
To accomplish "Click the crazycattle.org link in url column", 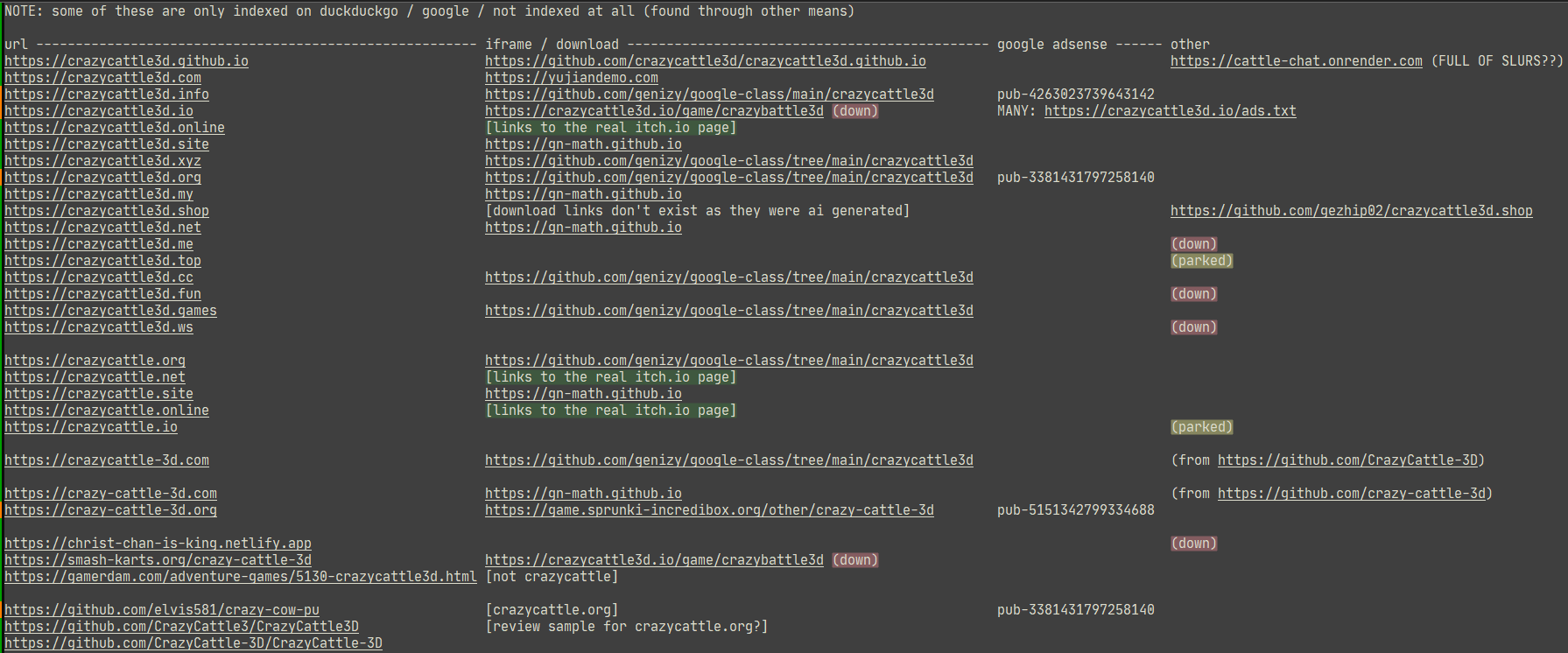I will pyautogui.click(x=95, y=361).
